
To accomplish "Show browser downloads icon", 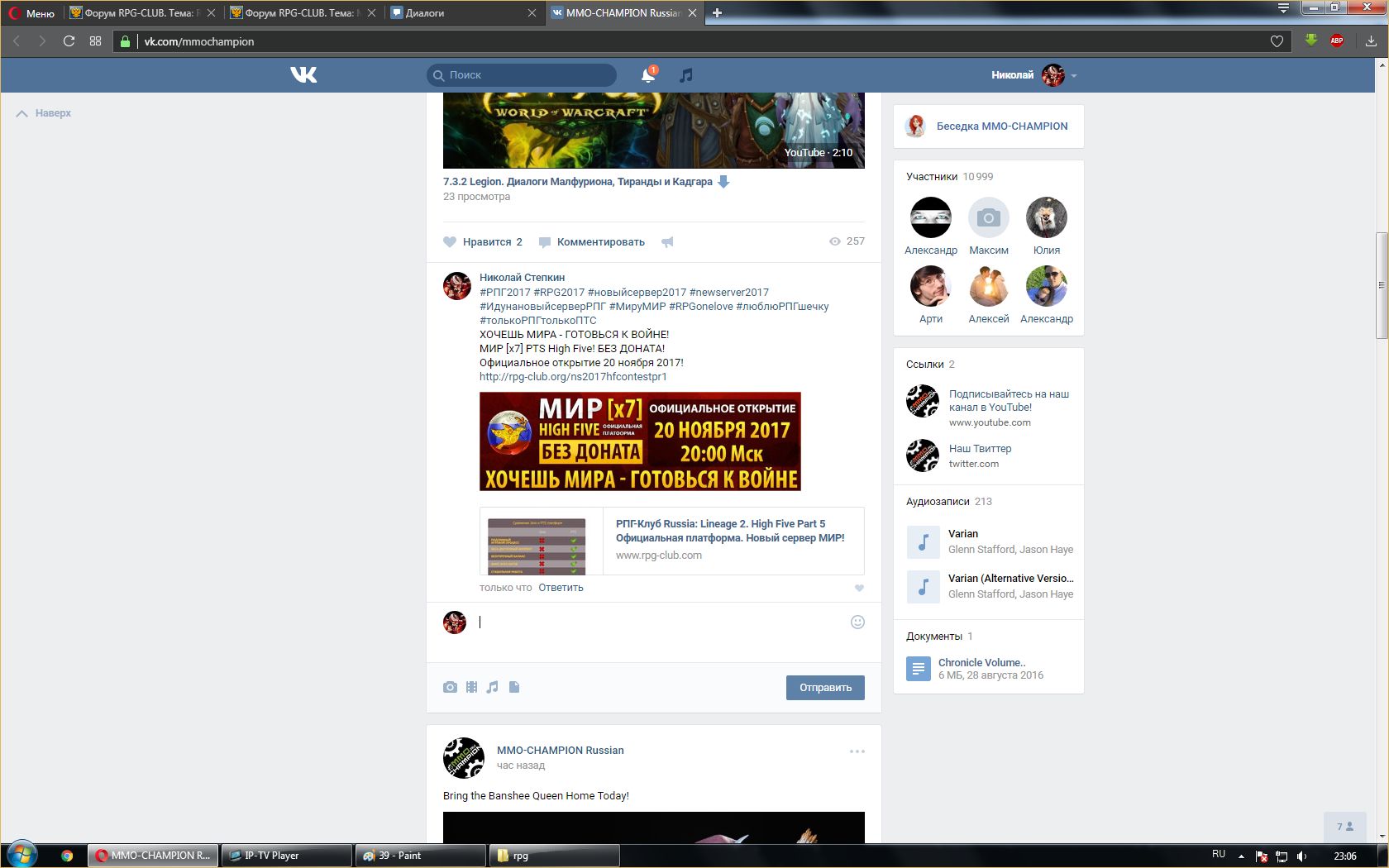I will (x=1370, y=41).
